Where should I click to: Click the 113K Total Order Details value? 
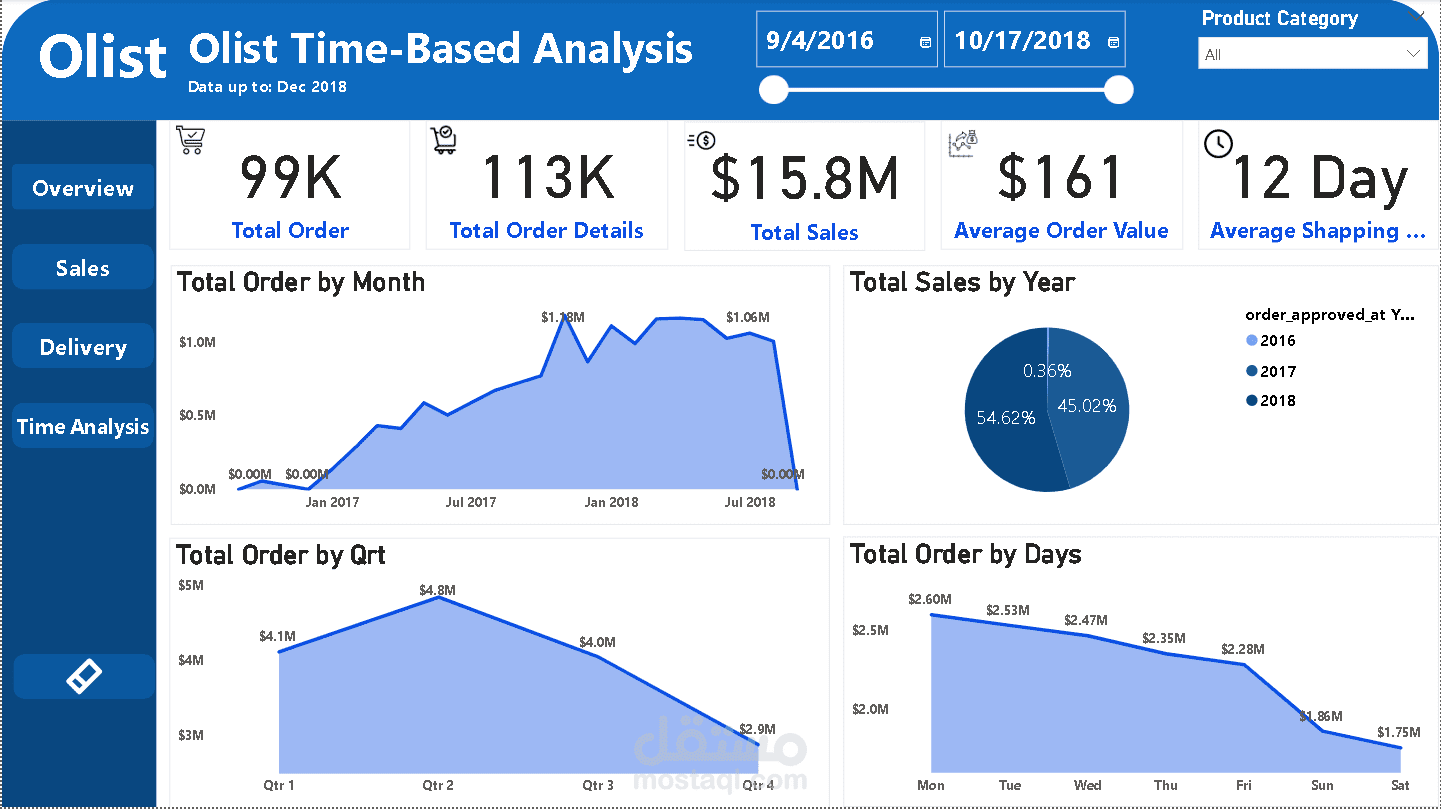[x=547, y=177]
